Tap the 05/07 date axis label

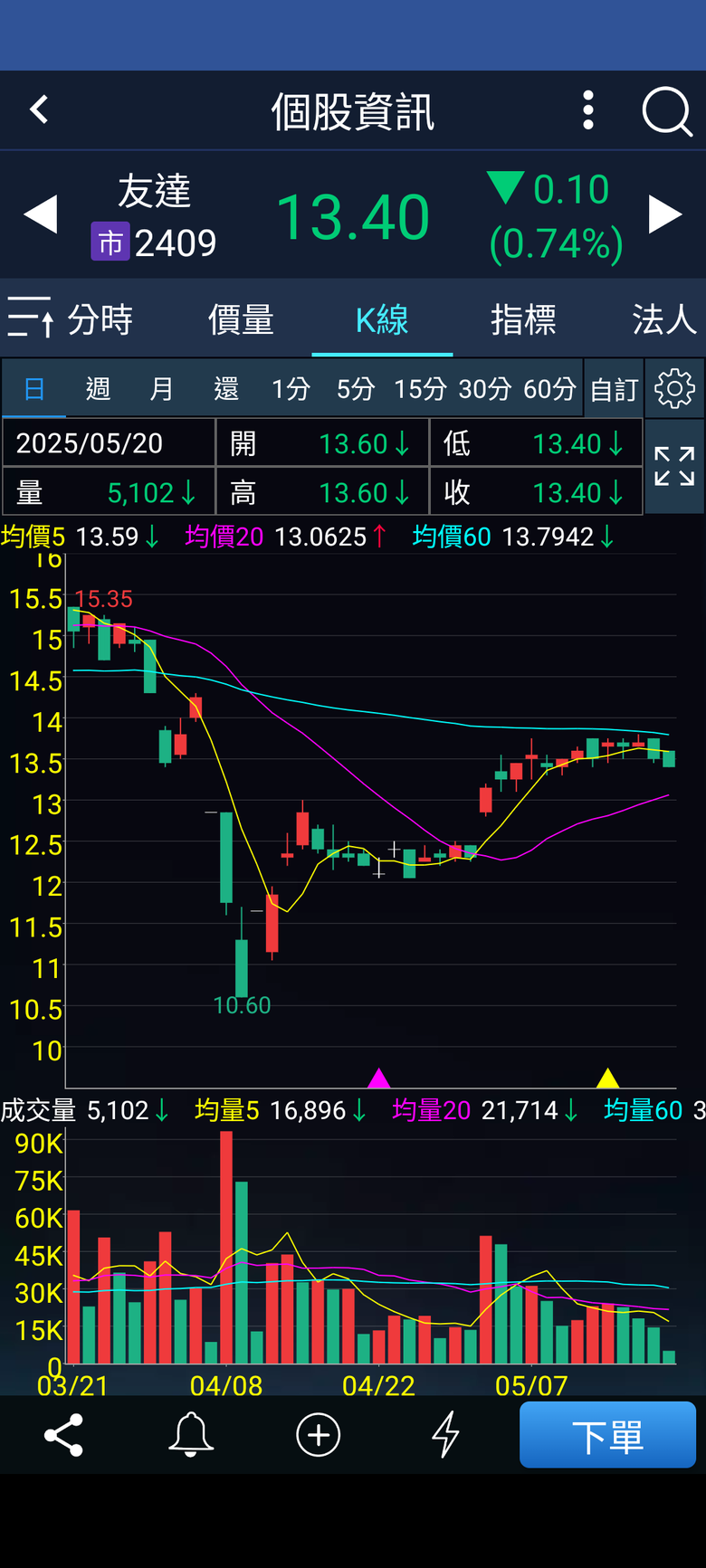(531, 1385)
